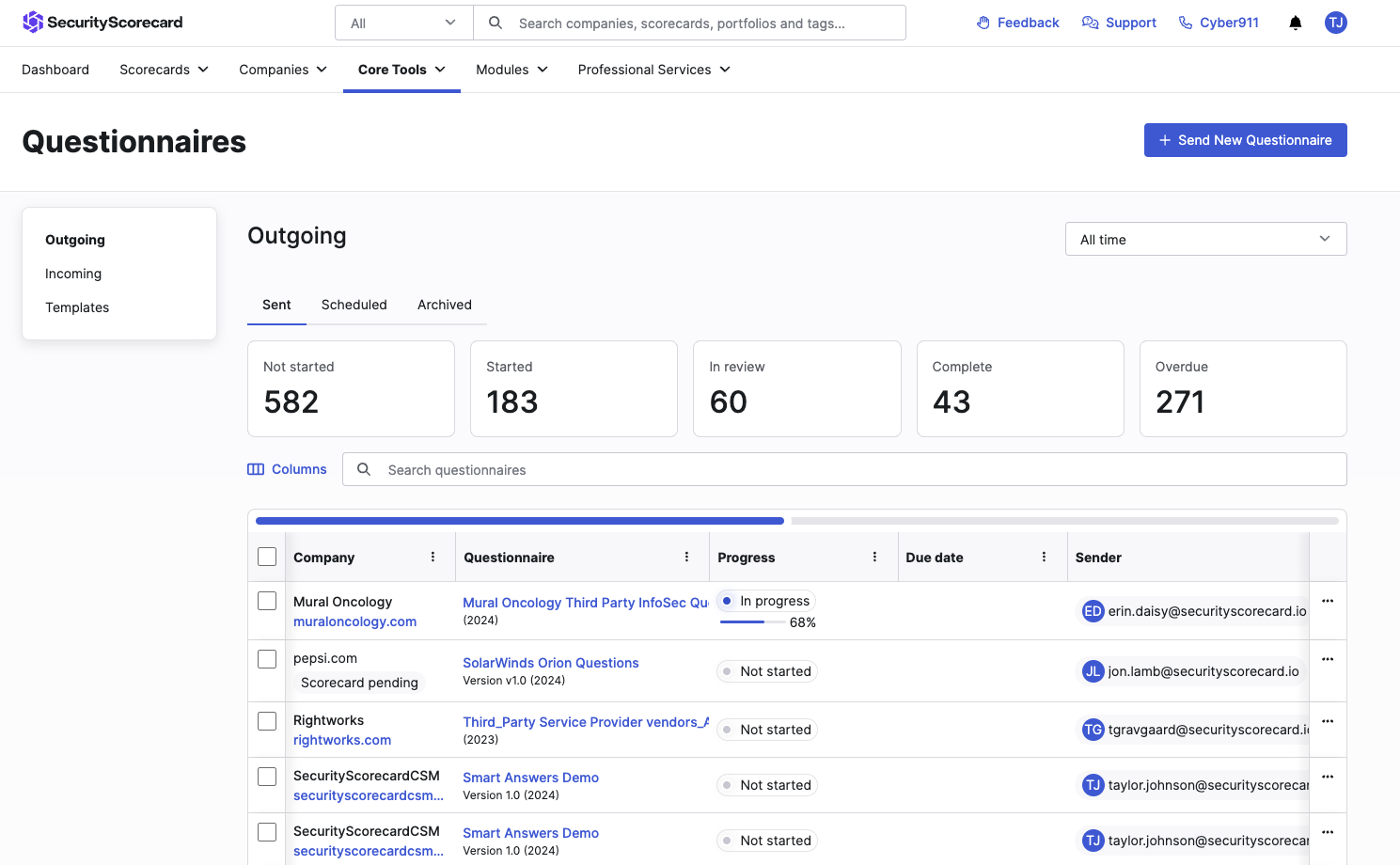This screenshot has height=865, width=1400.
Task: Check the Rightworks row checkbox
Action: click(267, 721)
